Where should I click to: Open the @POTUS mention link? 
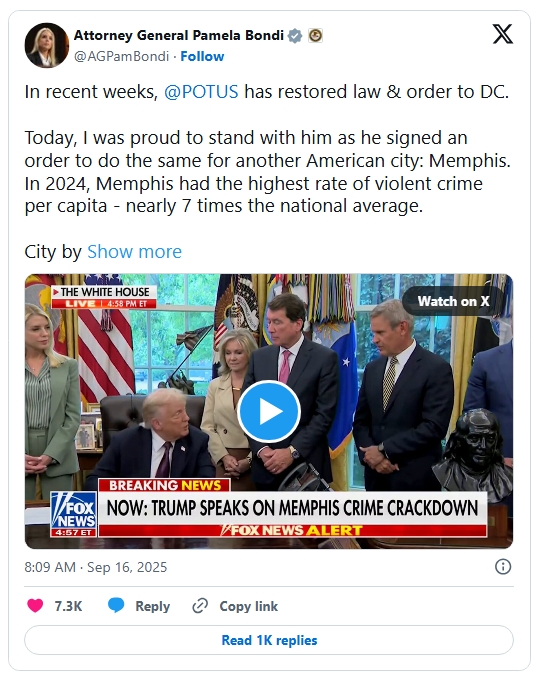[x=201, y=92]
